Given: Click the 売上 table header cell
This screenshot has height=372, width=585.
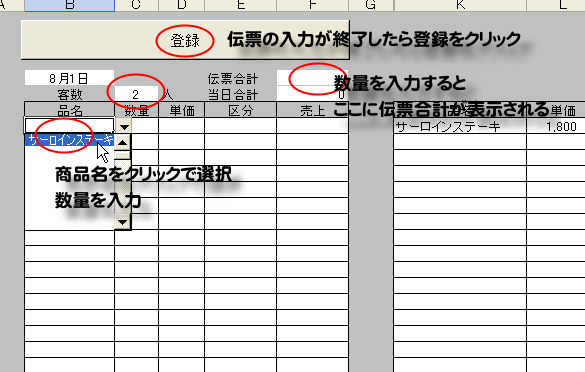Looking at the screenshot, I should click(x=312, y=110).
